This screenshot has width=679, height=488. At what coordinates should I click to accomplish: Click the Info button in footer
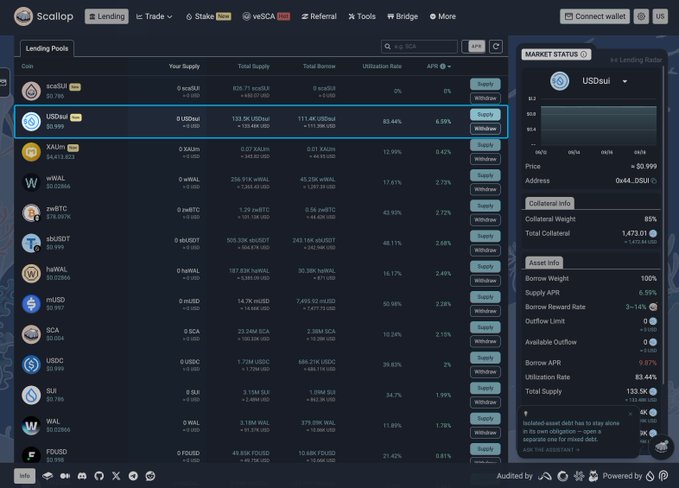pos(25,476)
